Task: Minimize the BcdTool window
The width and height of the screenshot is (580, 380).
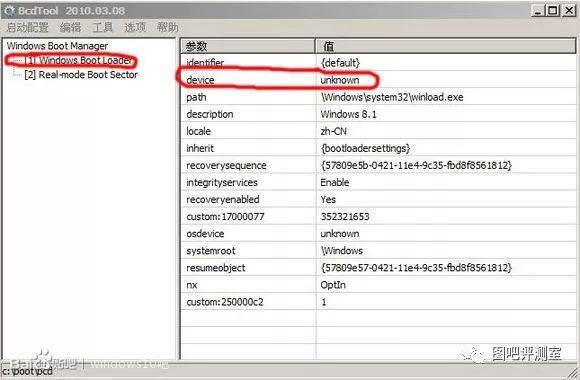Action: (538, 11)
